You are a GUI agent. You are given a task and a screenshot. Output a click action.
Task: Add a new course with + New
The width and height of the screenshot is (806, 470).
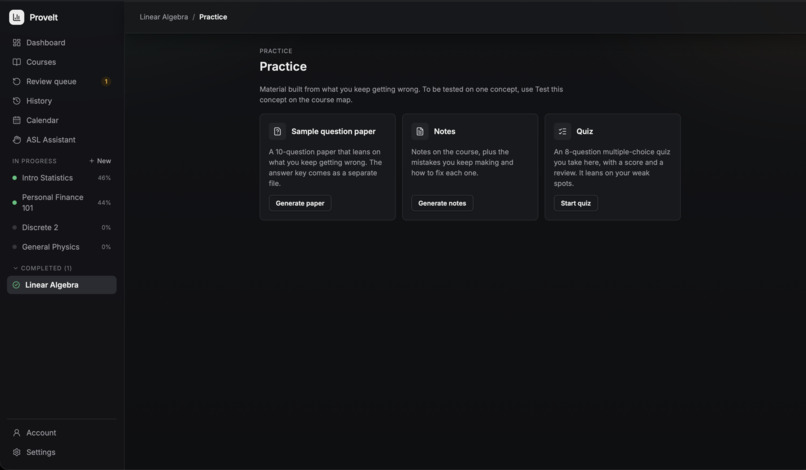tap(100, 161)
